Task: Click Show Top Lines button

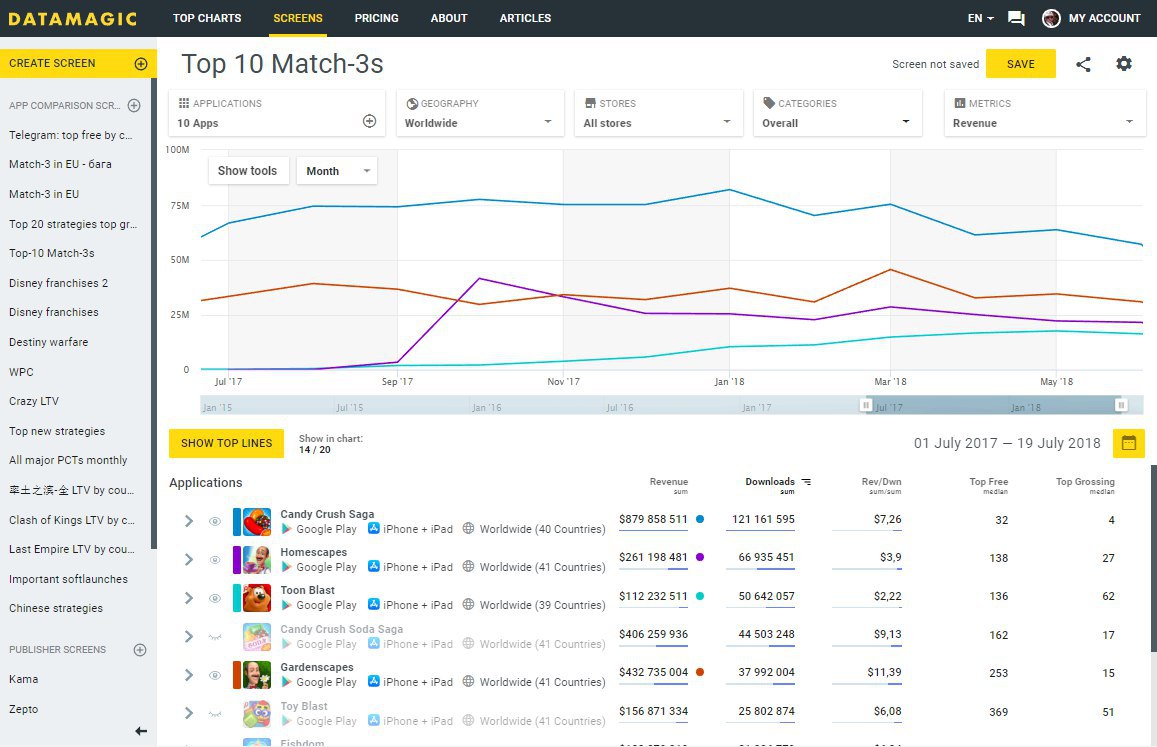Action: [x=226, y=443]
